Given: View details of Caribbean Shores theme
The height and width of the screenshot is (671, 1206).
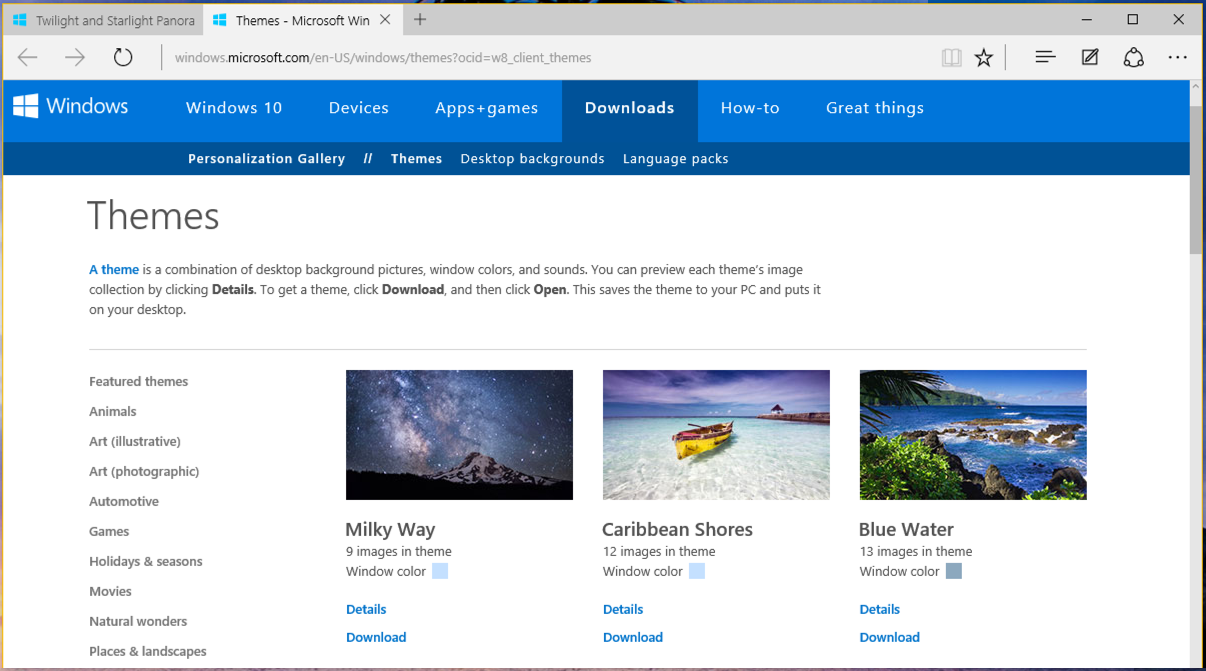Looking at the screenshot, I should click(x=622, y=609).
